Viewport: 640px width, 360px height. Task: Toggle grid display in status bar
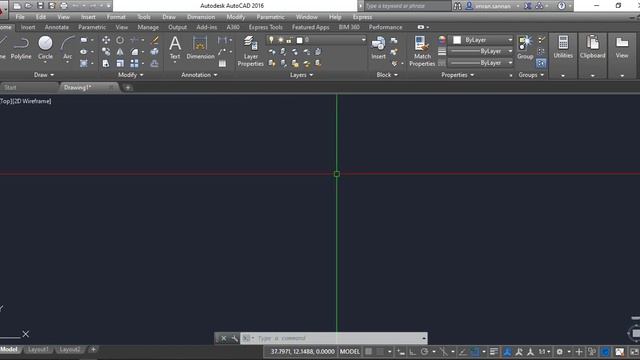[369, 351]
